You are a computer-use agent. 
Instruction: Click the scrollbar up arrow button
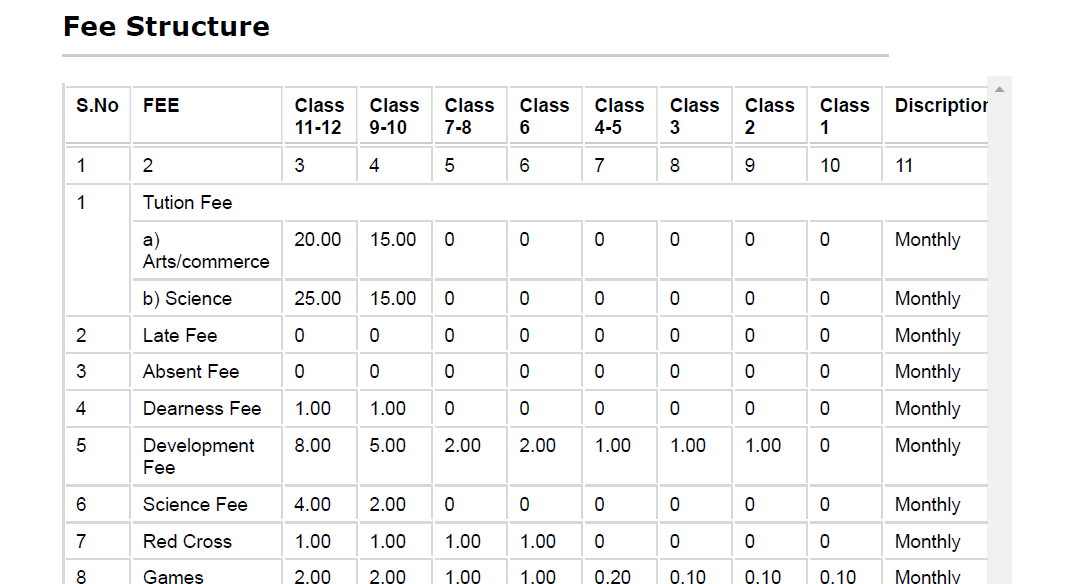coord(999,90)
